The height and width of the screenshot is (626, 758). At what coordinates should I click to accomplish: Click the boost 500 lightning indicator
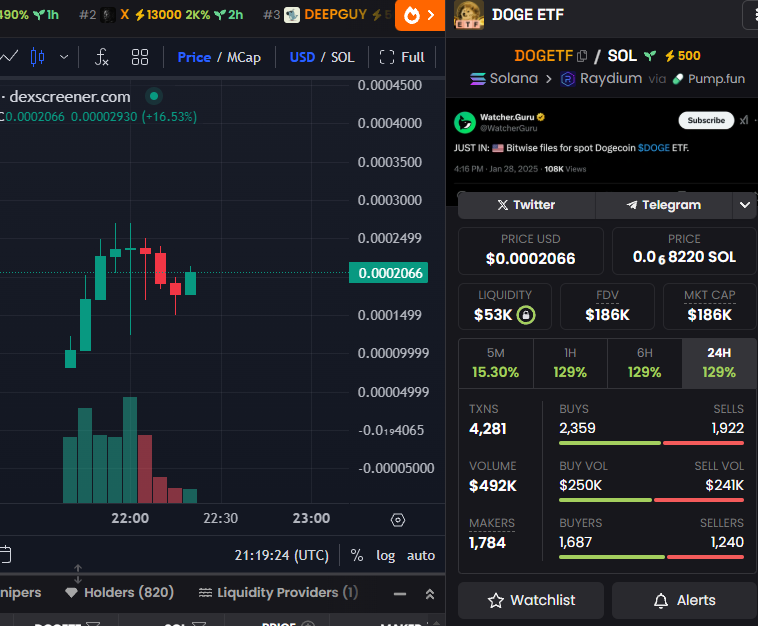pyautogui.click(x=683, y=56)
